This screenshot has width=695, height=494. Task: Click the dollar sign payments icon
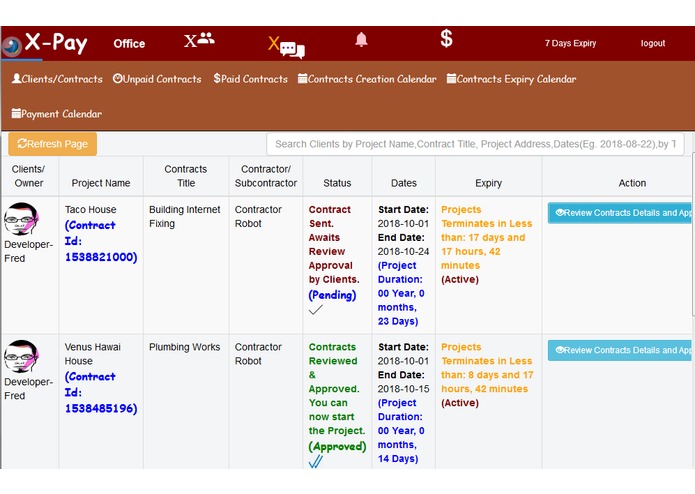[446, 39]
